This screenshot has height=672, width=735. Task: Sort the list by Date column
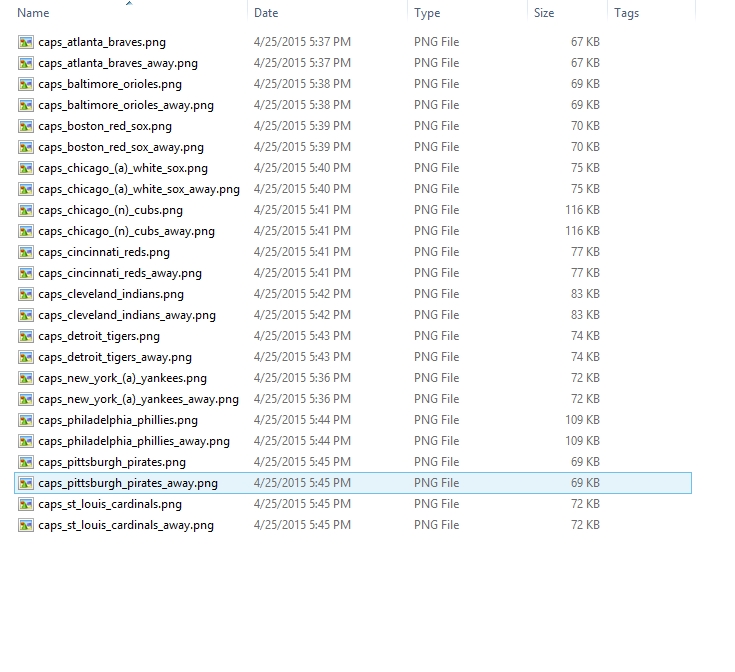click(266, 13)
